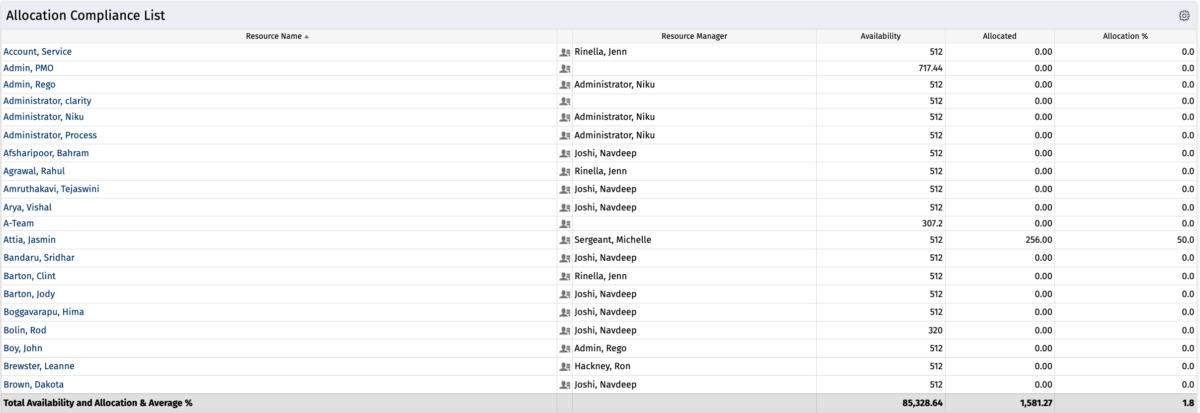This screenshot has height=413, width=1200.
Task: Select manager 'Hackney, Ron' cell
Action: (x=603, y=366)
